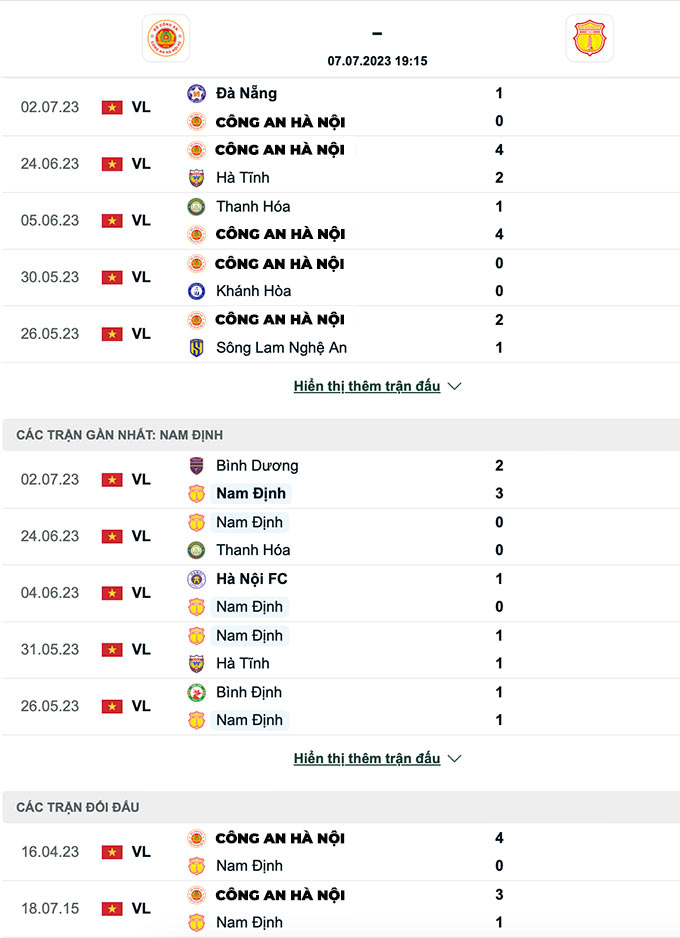Open the 16.04.23 head-to-head match row
The width and height of the screenshot is (680, 938).
pyautogui.click(x=340, y=852)
